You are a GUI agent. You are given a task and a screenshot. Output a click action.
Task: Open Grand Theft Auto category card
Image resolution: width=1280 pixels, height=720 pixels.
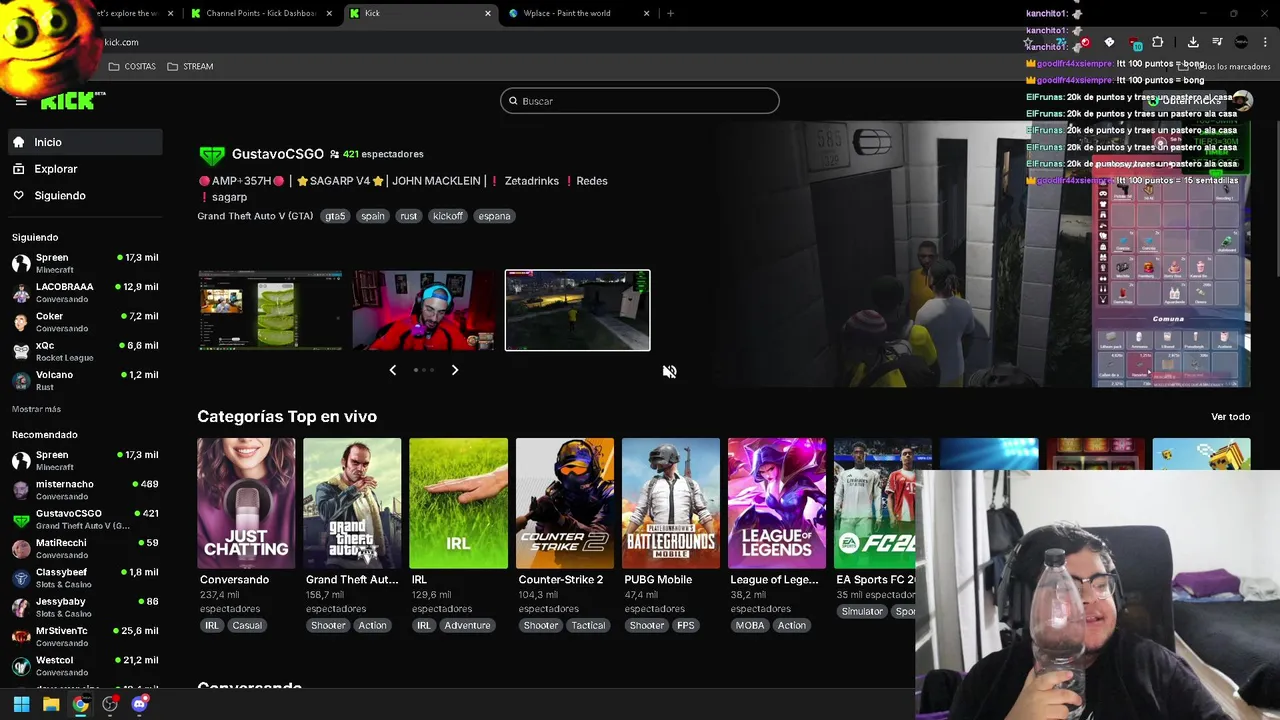[352, 503]
